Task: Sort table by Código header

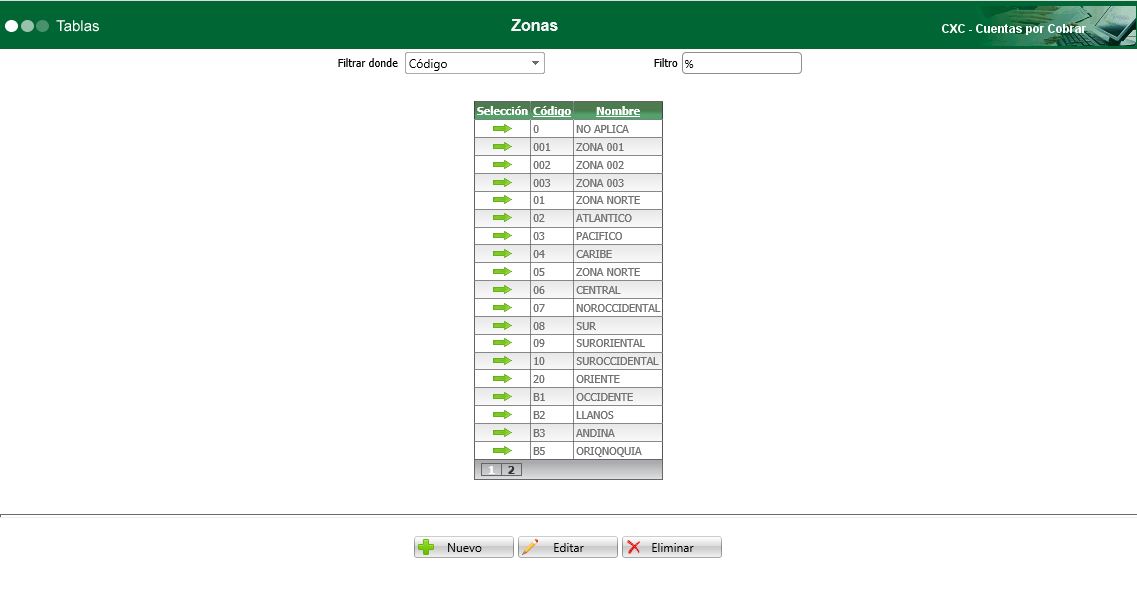Action: (x=552, y=111)
